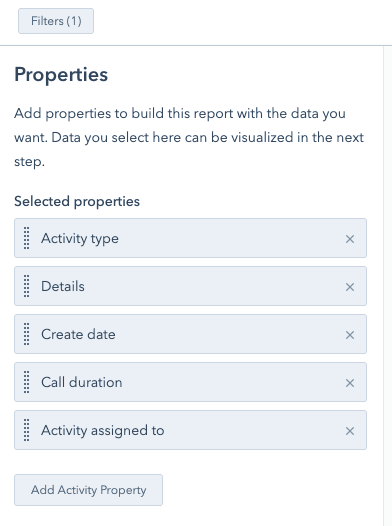Click the Add Activity Property button
Image resolution: width=392 pixels, height=526 pixels.
[x=89, y=490]
